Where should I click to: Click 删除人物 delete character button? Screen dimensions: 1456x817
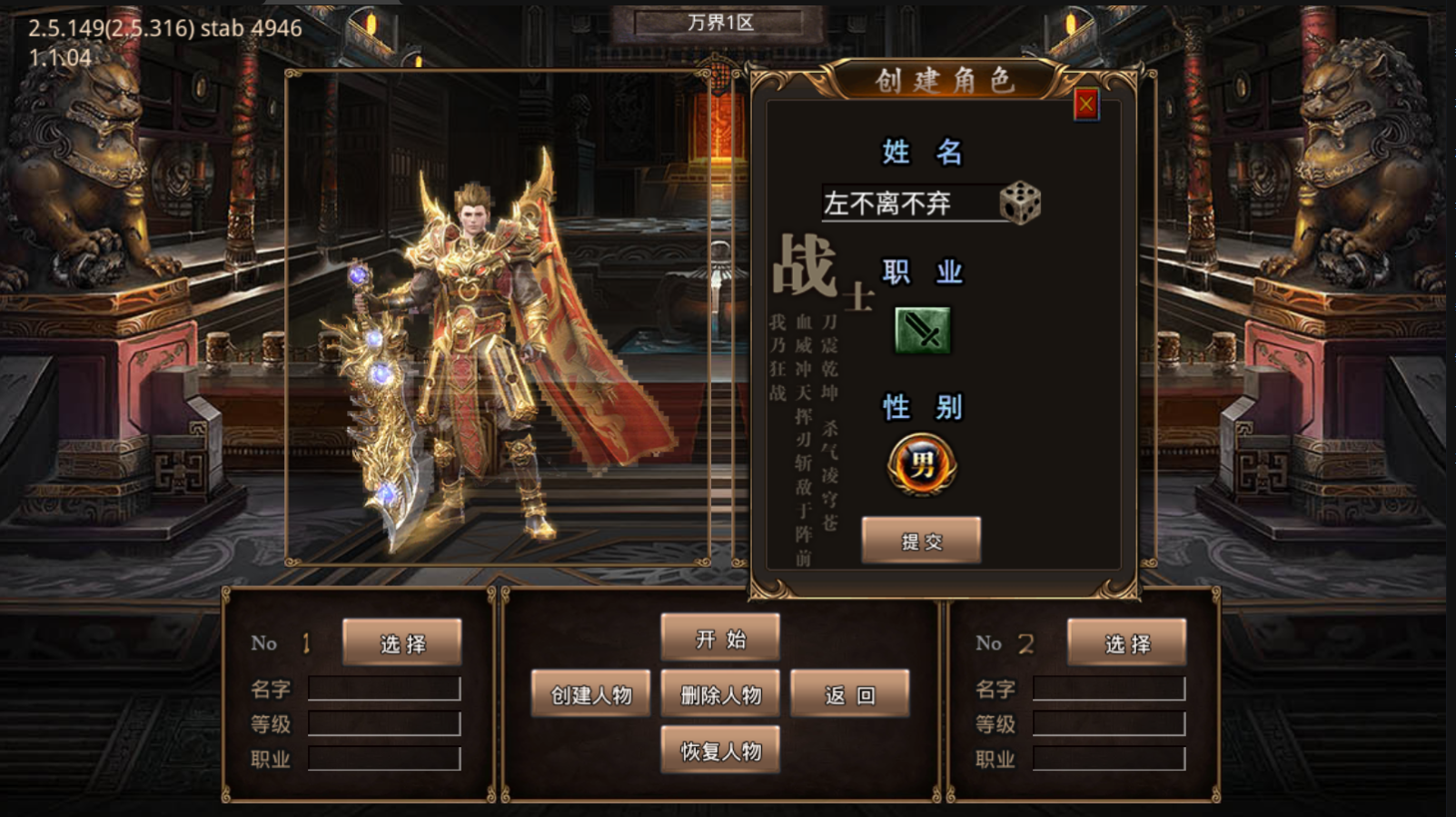(x=720, y=694)
